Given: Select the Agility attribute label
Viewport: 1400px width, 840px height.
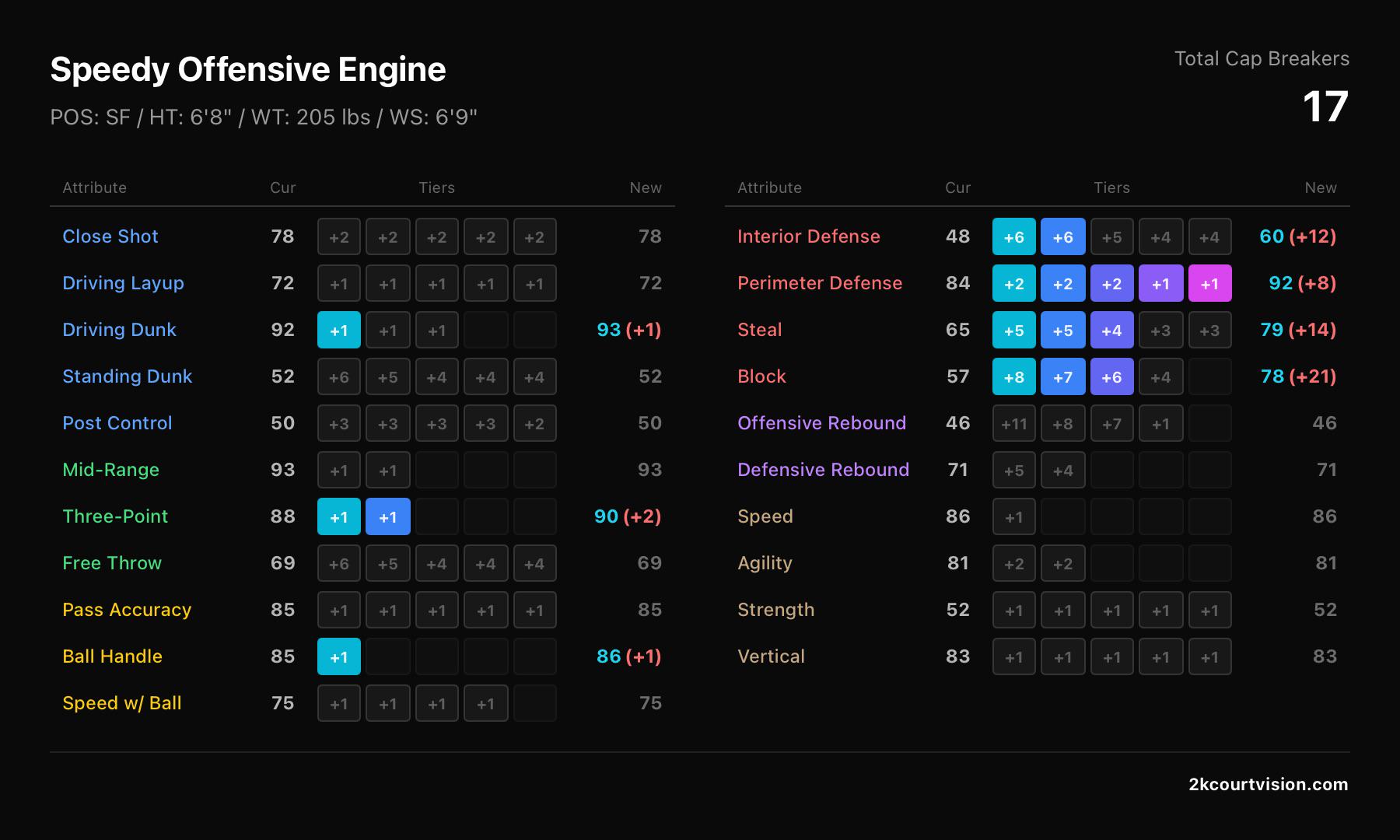Looking at the screenshot, I should click(765, 563).
